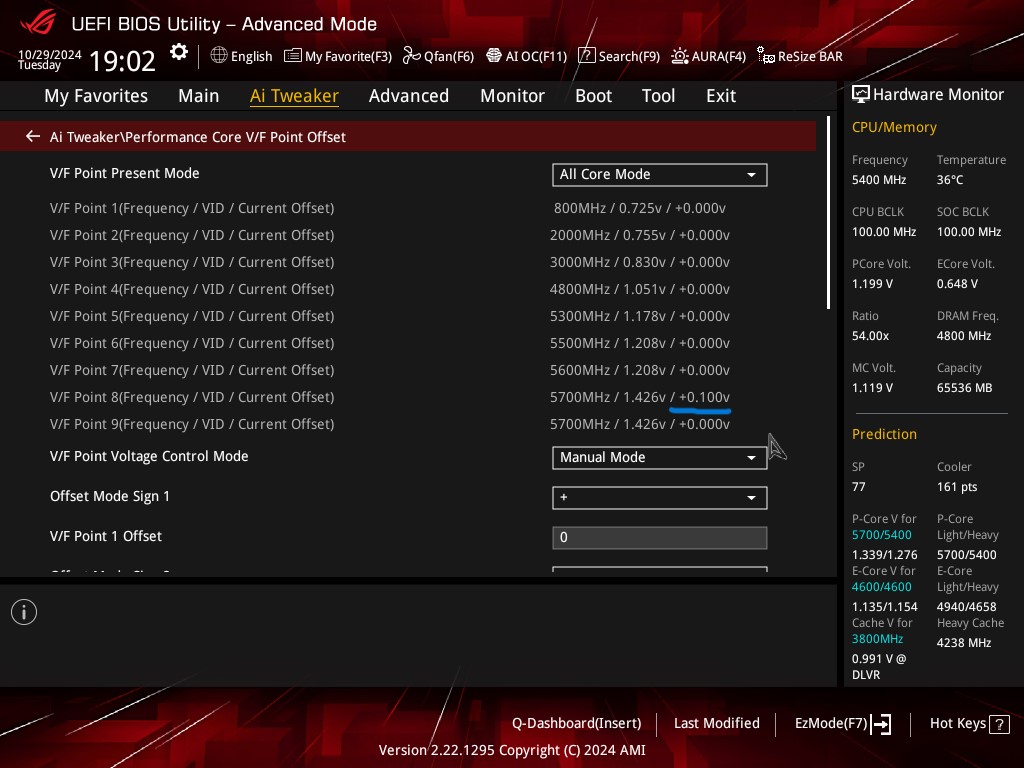Expand V/F Point Present Mode dropdown
1024x768 pixels.
(x=659, y=174)
